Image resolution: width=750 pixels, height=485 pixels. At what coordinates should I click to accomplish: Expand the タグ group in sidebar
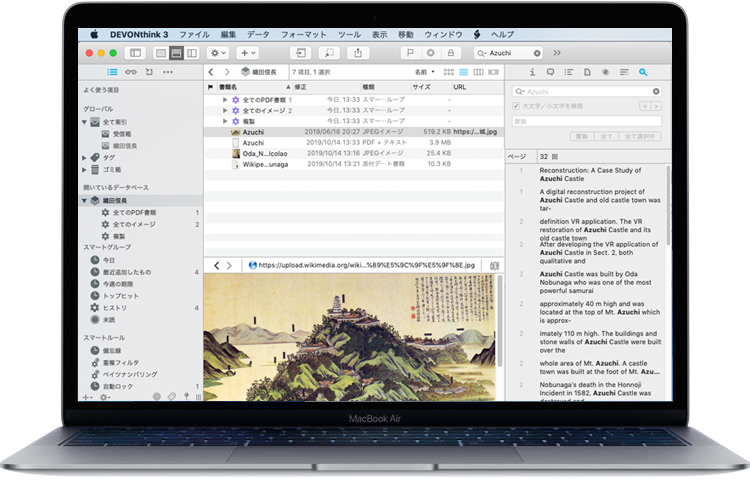[x=85, y=157]
